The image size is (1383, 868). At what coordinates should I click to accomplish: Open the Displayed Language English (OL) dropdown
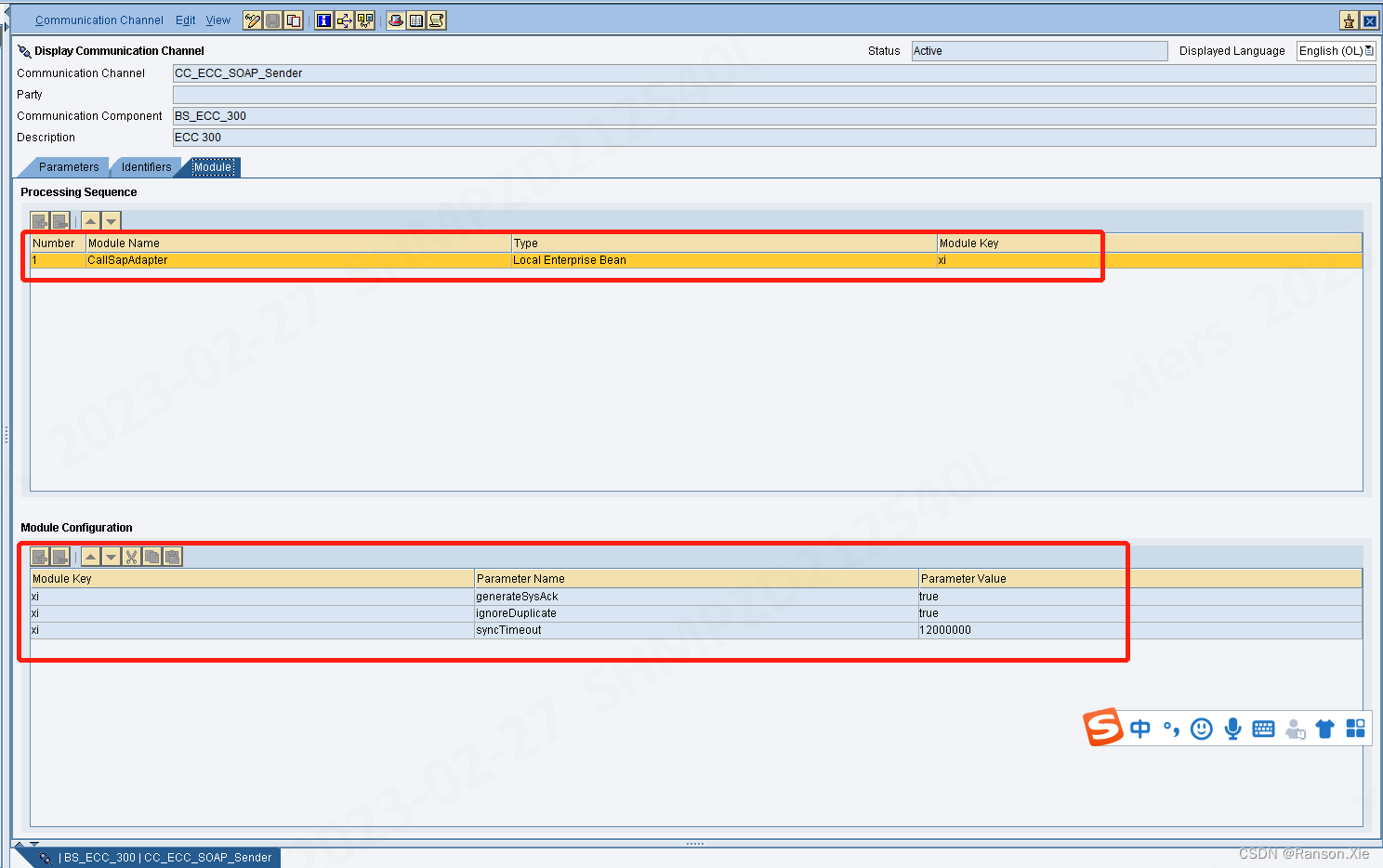1369,50
